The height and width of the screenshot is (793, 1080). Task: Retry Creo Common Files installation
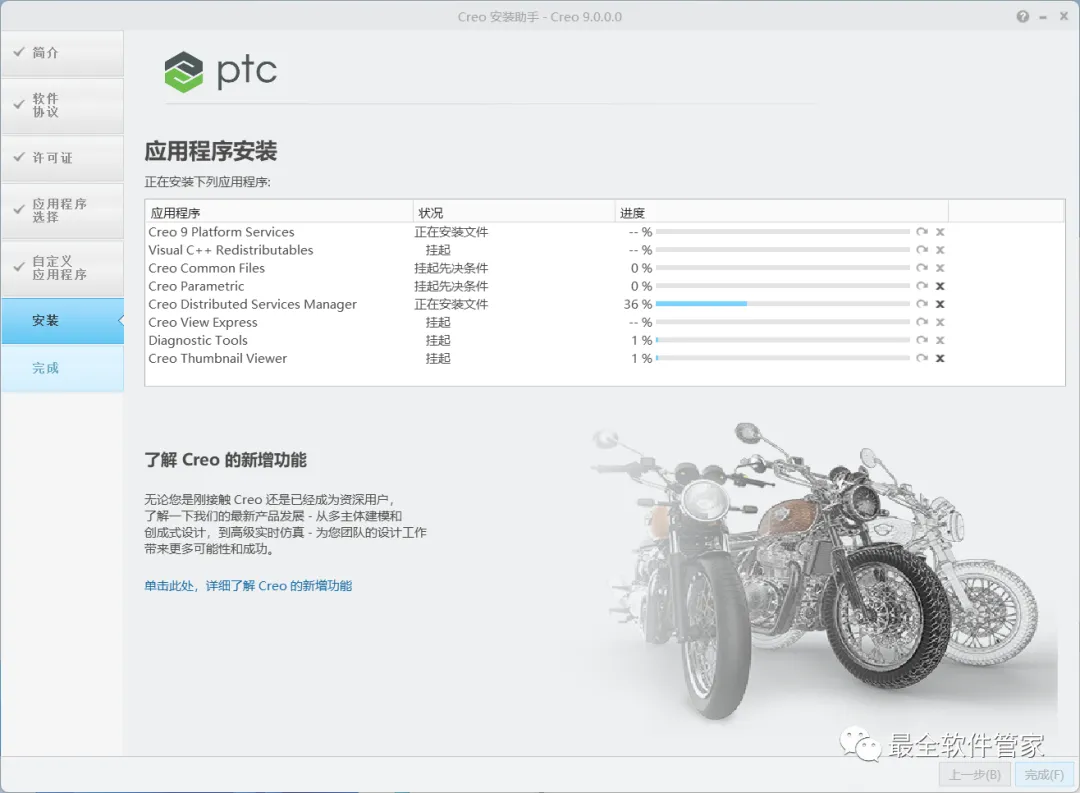point(922,267)
